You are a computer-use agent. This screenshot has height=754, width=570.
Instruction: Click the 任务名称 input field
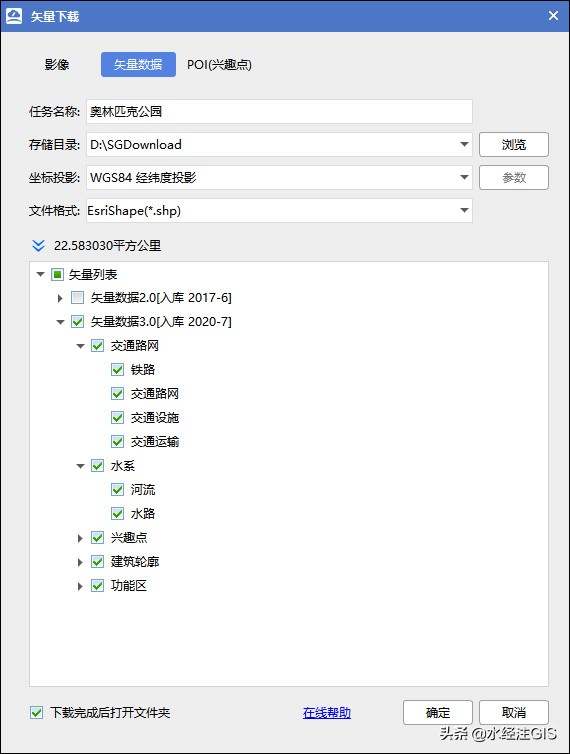tap(279, 112)
